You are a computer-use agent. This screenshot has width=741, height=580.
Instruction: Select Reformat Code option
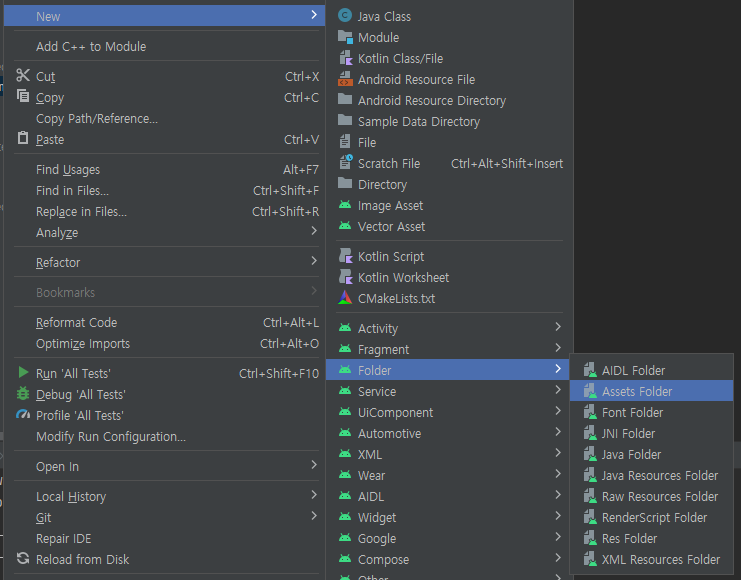click(164, 322)
